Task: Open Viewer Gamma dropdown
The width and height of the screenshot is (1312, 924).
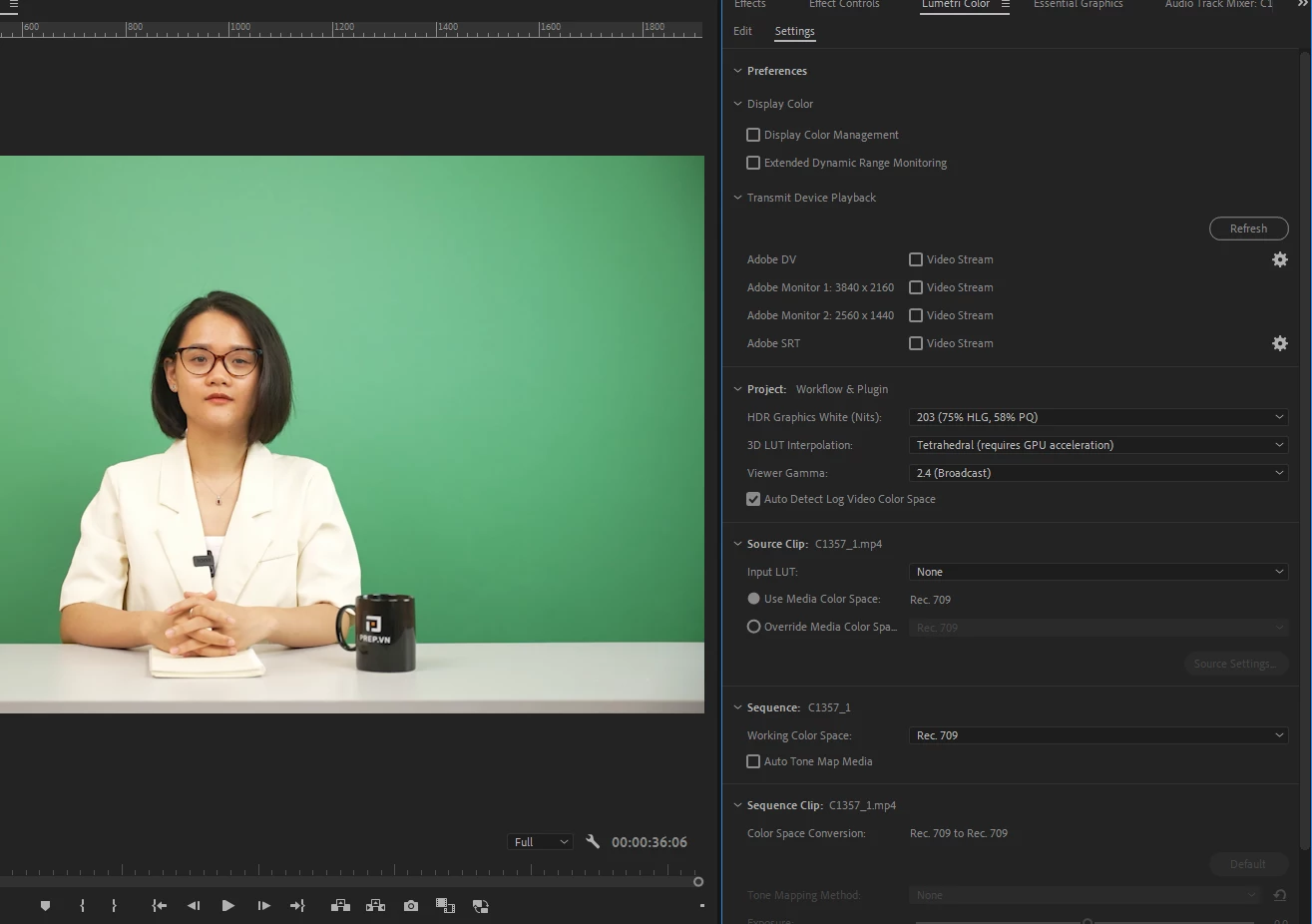Action: (x=1098, y=473)
